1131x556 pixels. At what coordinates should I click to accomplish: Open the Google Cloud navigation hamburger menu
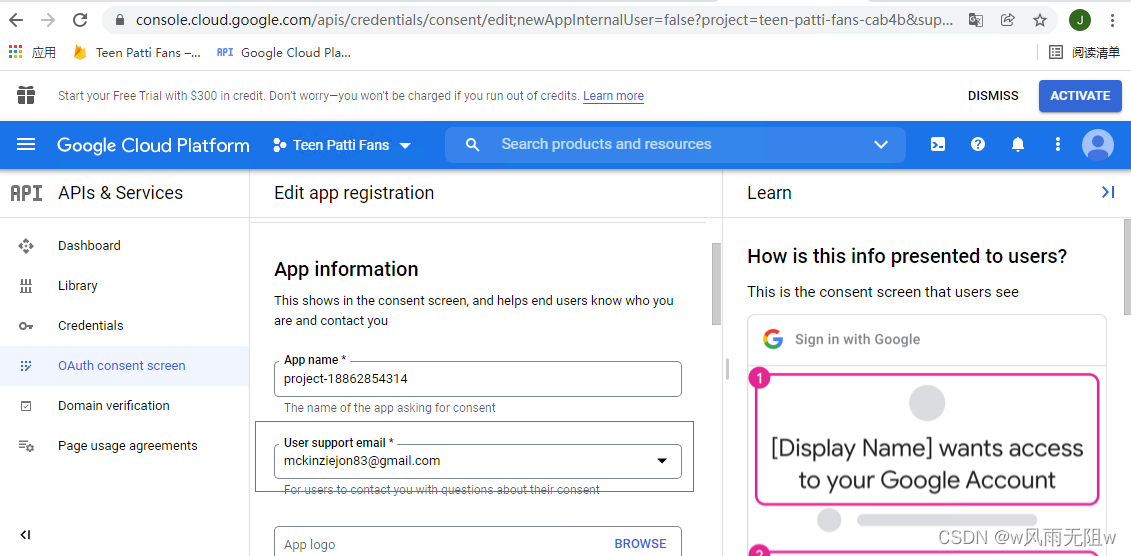pyautogui.click(x=26, y=145)
